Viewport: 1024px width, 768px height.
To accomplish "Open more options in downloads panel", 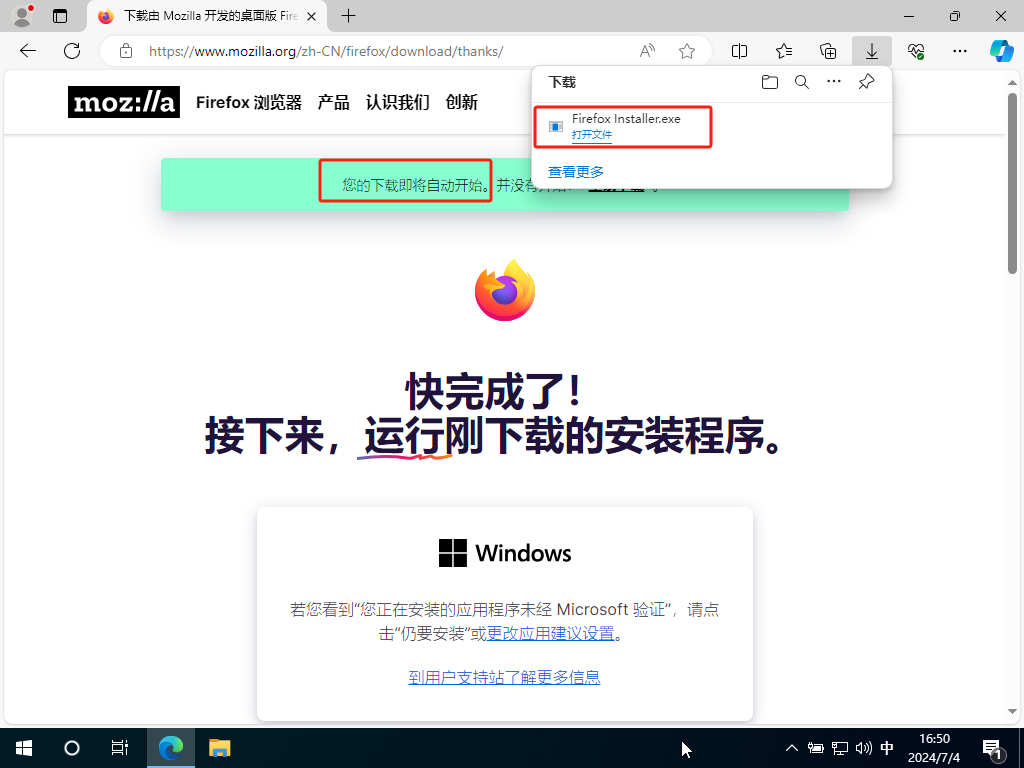I will click(834, 82).
